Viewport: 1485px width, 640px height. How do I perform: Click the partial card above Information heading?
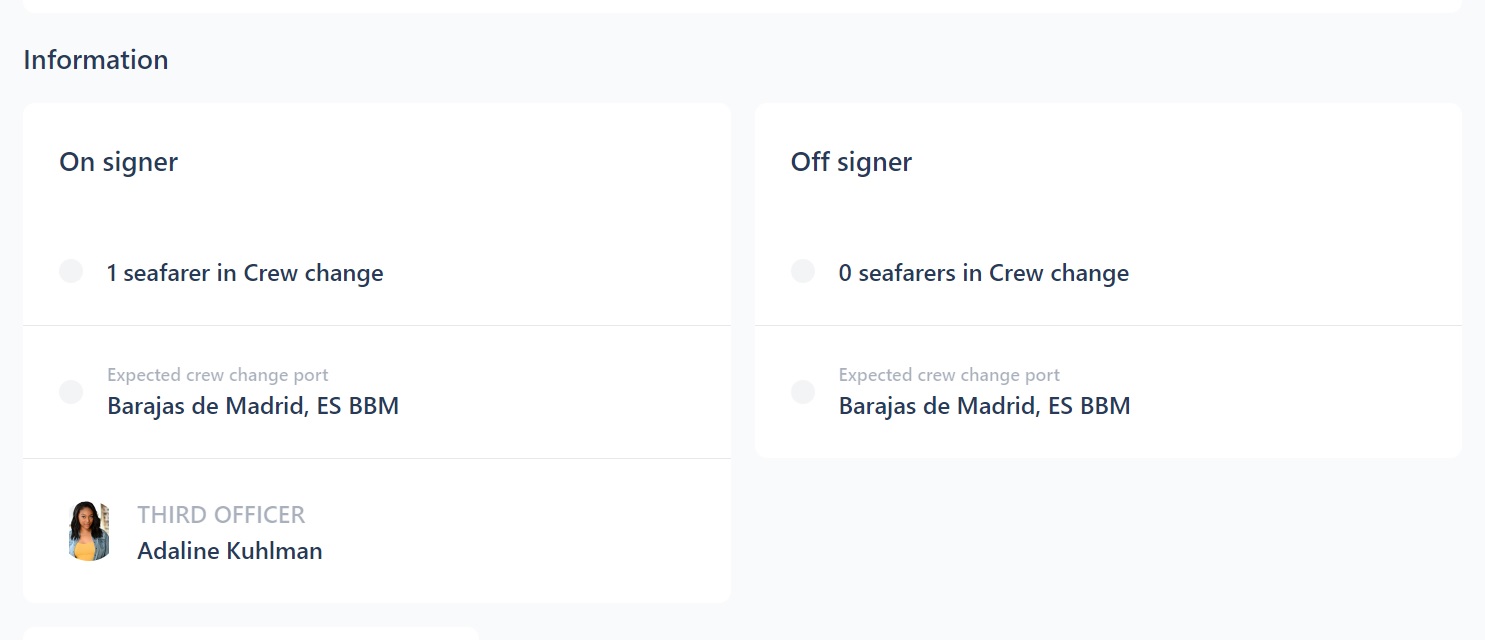741,5
